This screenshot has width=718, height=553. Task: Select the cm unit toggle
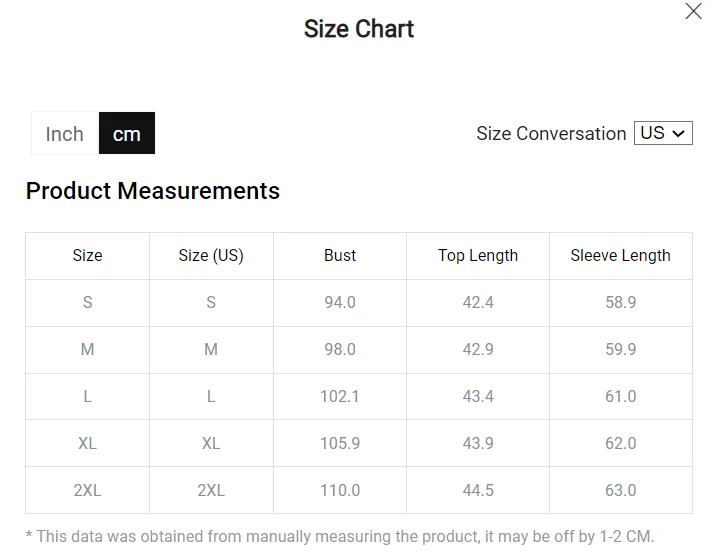point(127,133)
